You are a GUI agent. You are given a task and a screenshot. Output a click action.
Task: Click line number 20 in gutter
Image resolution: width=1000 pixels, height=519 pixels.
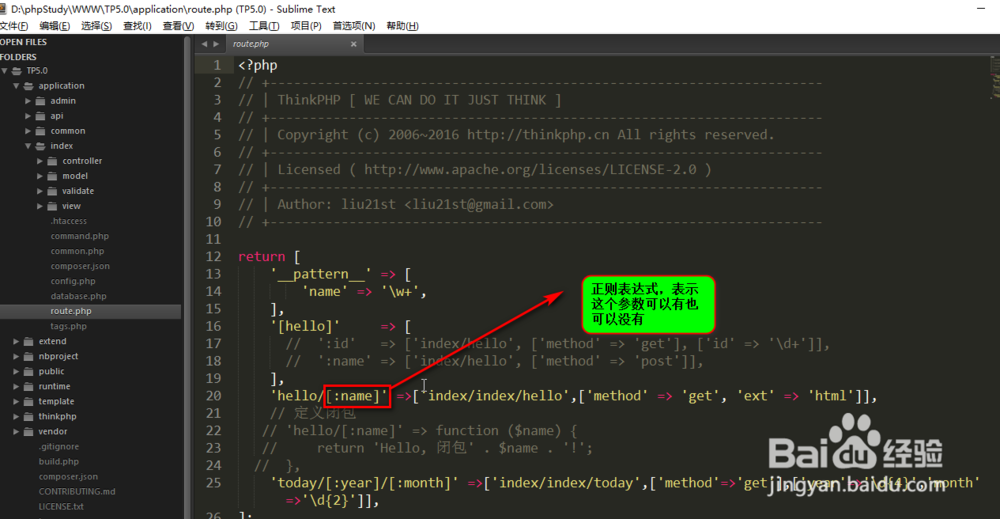coord(214,396)
